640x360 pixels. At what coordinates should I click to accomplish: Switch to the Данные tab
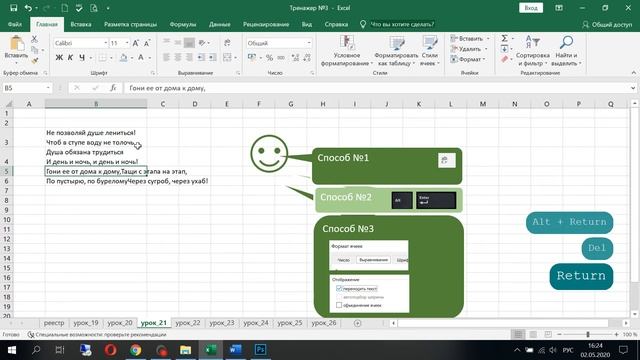pyautogui.click(x=220, y=24)
